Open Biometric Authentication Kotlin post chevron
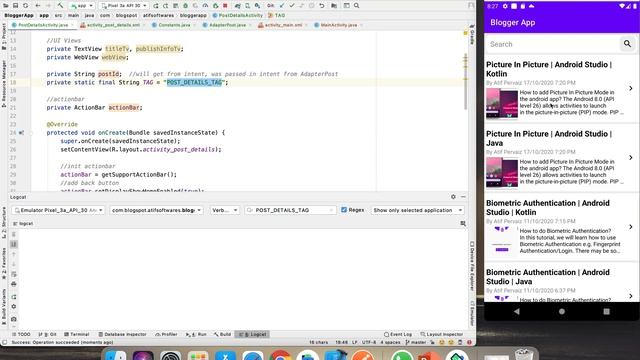The width and height of the screenshot is (640, 360). 631,227
